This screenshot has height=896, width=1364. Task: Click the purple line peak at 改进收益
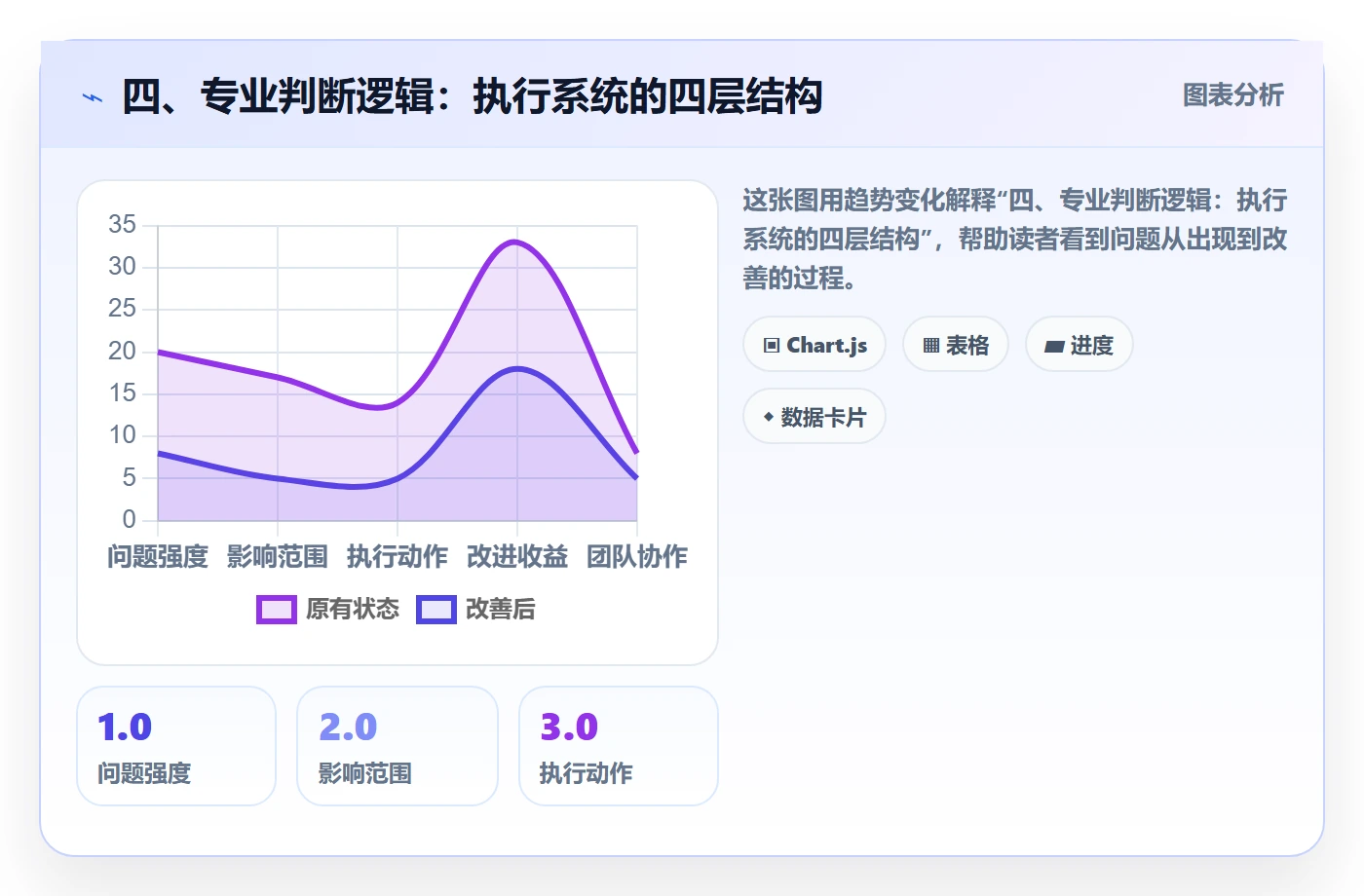click(515, 242)
